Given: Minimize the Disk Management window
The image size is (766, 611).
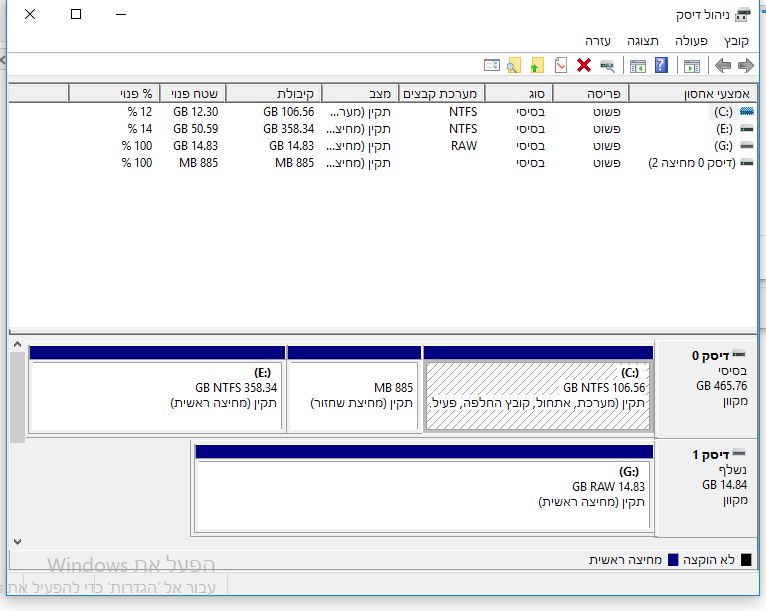Looking at the screenshot, I should pos(121,14).
